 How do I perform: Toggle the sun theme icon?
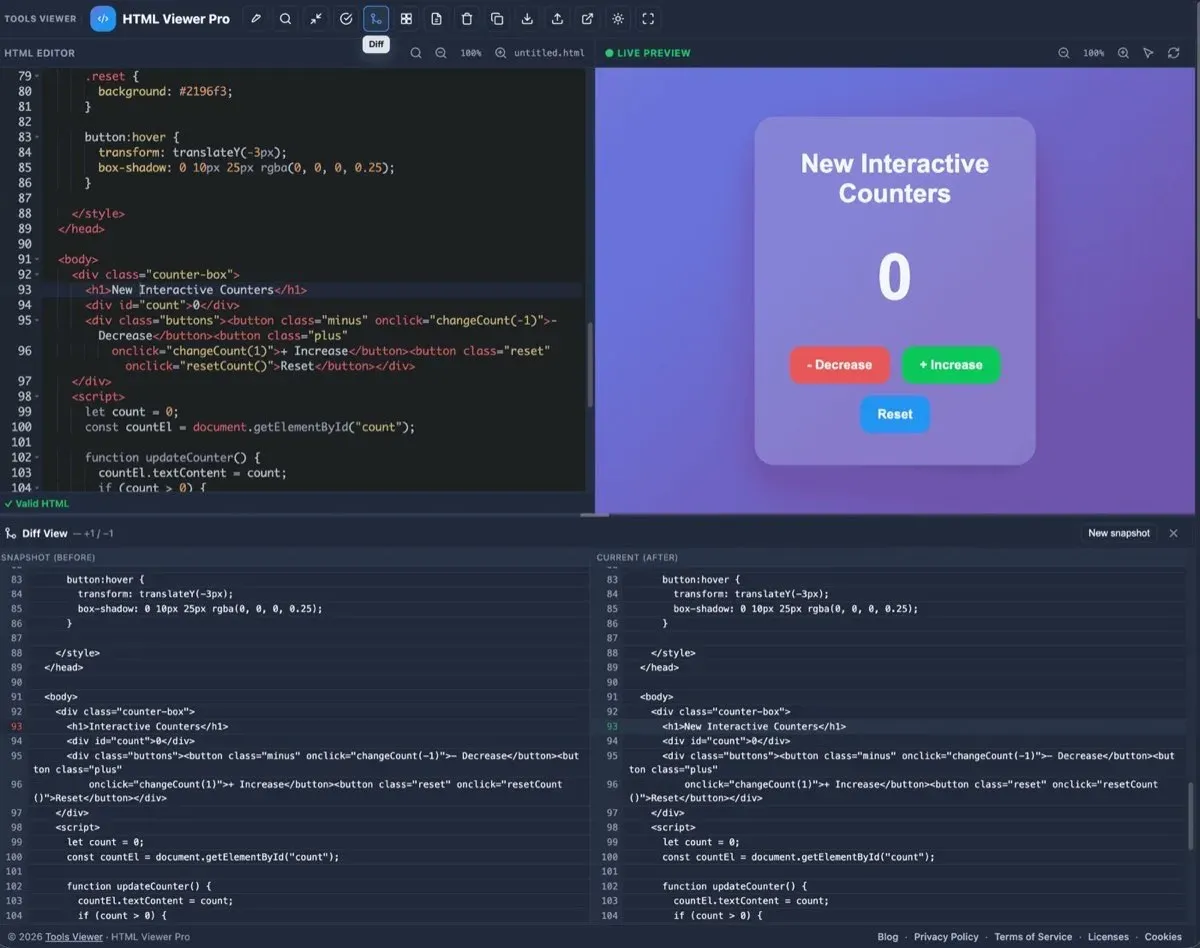click(618, 19)
